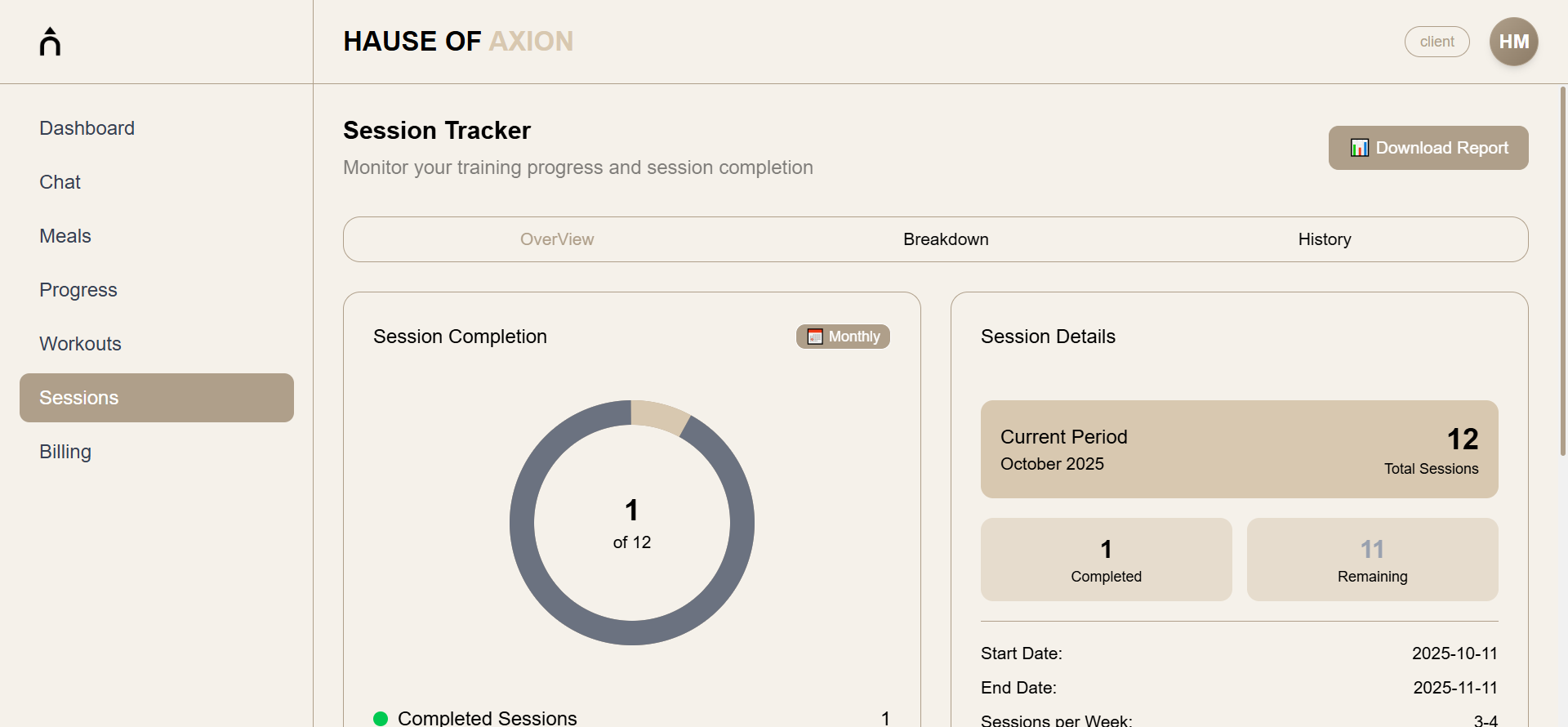Click the Hause of Axion logo icon
The image size is (1568, 727).
click(50, 42)
